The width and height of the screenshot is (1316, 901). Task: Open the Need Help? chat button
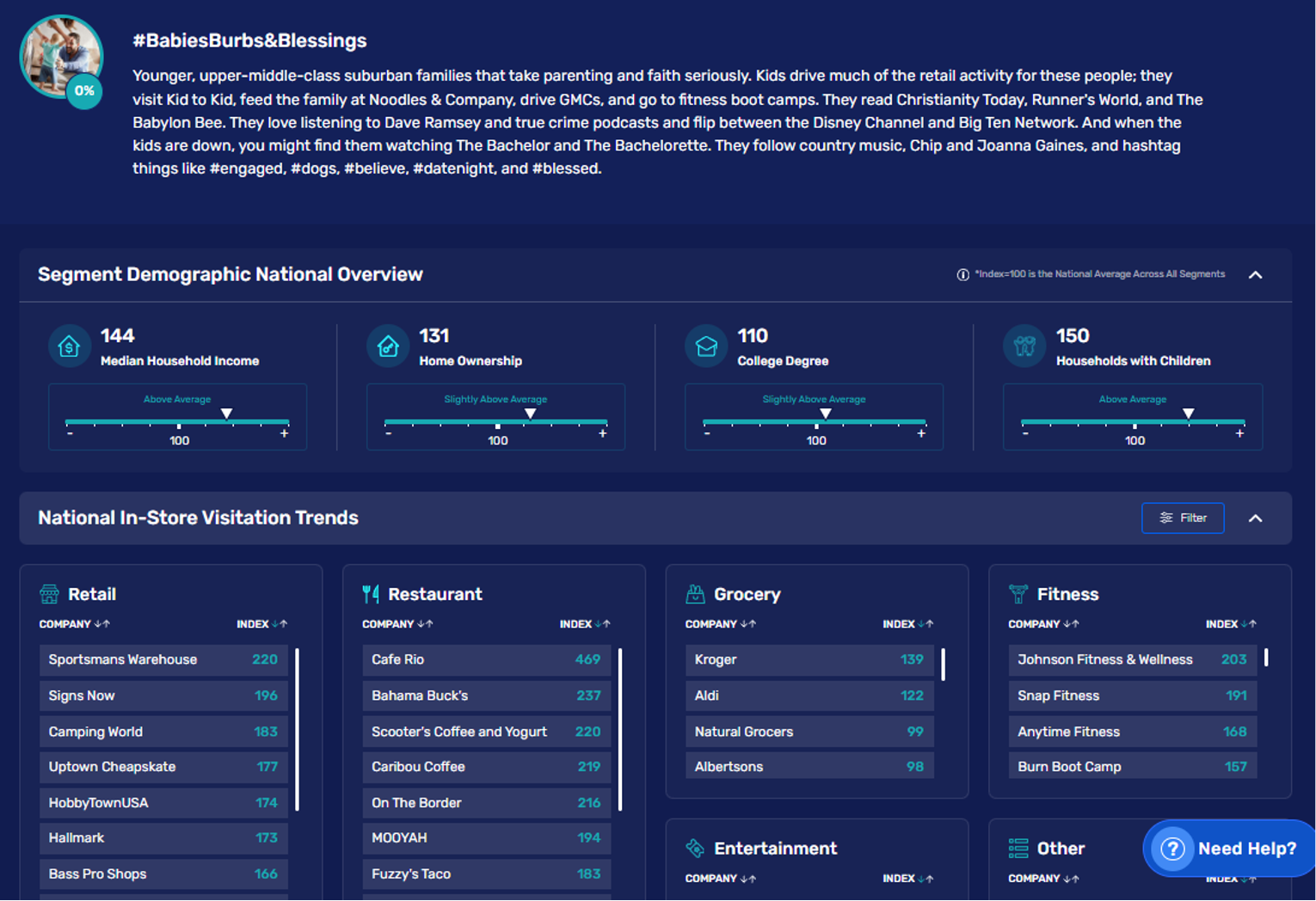(x=1228, y=849)
